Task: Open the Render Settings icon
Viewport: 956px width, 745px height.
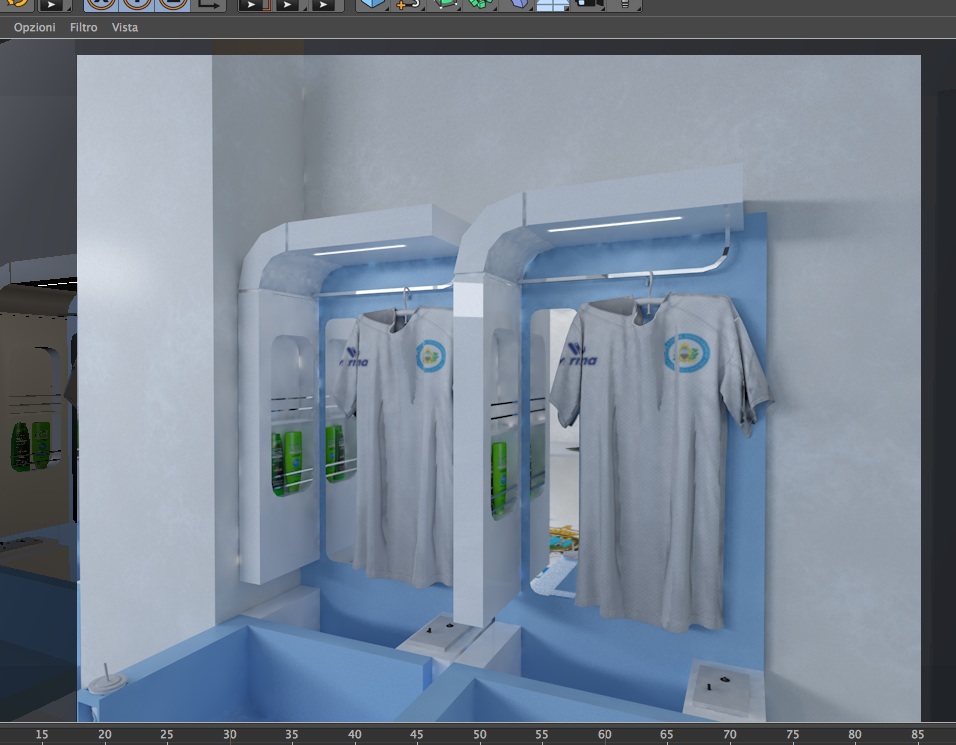Action: point(324,5)
